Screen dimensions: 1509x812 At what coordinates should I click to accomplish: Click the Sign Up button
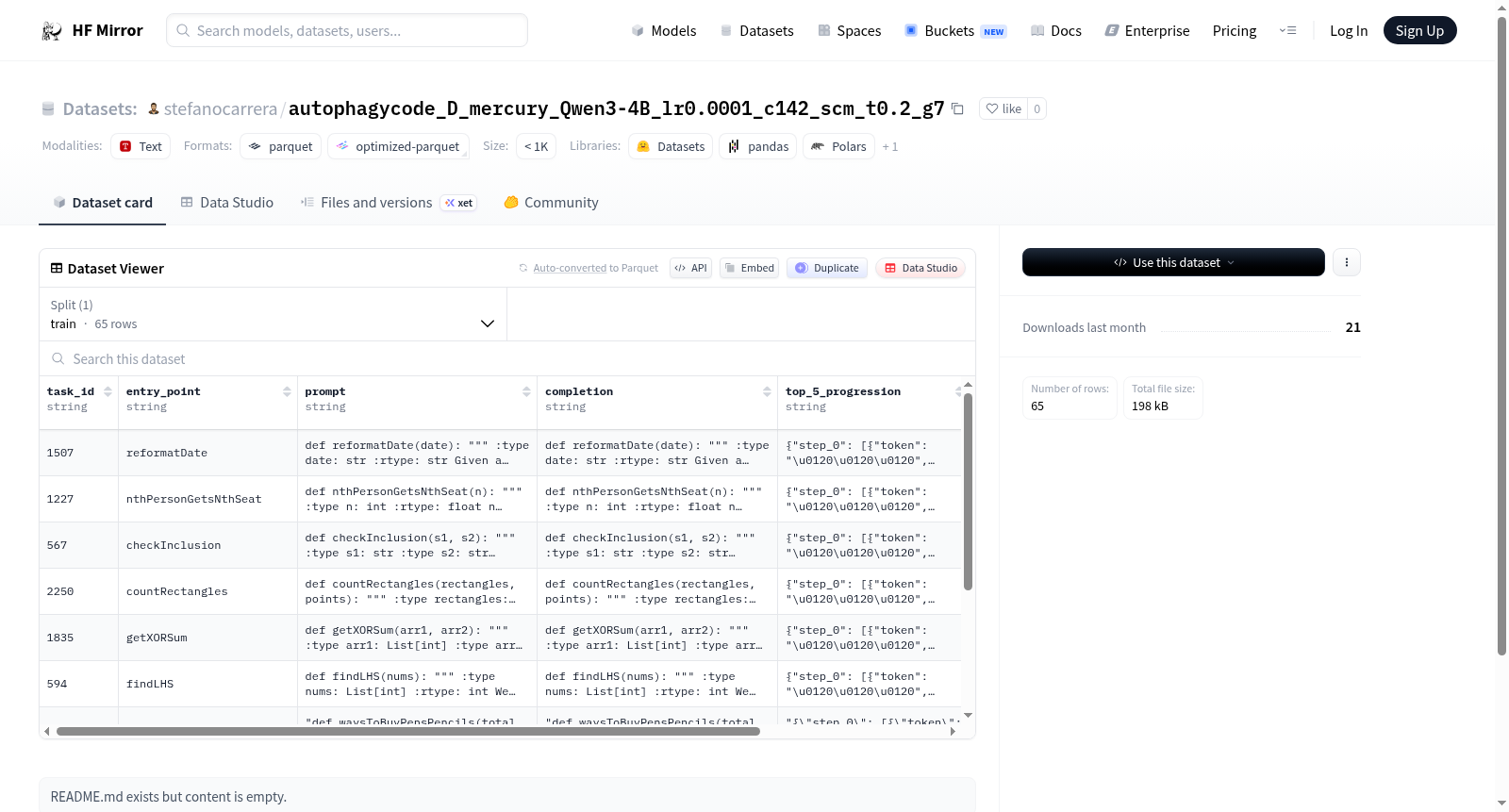click(1419, 30)
